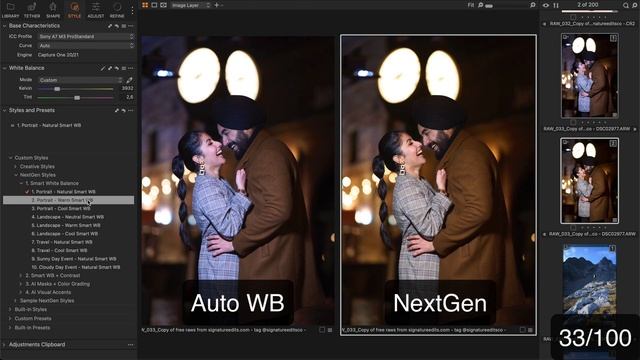
Task: Open Styles and Presets three-dot options
Action: point(131,111)
